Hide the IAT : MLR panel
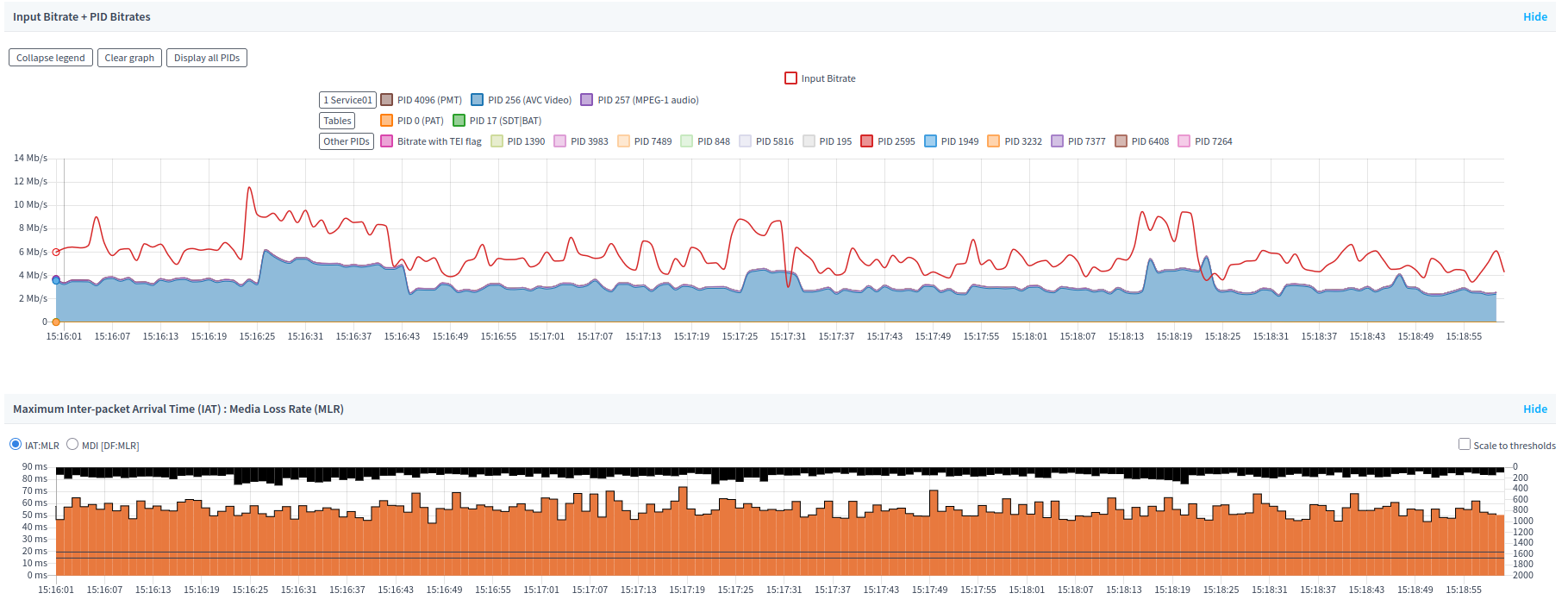This screenshot has width=1568, height=612. click(x=1534, y=409)
